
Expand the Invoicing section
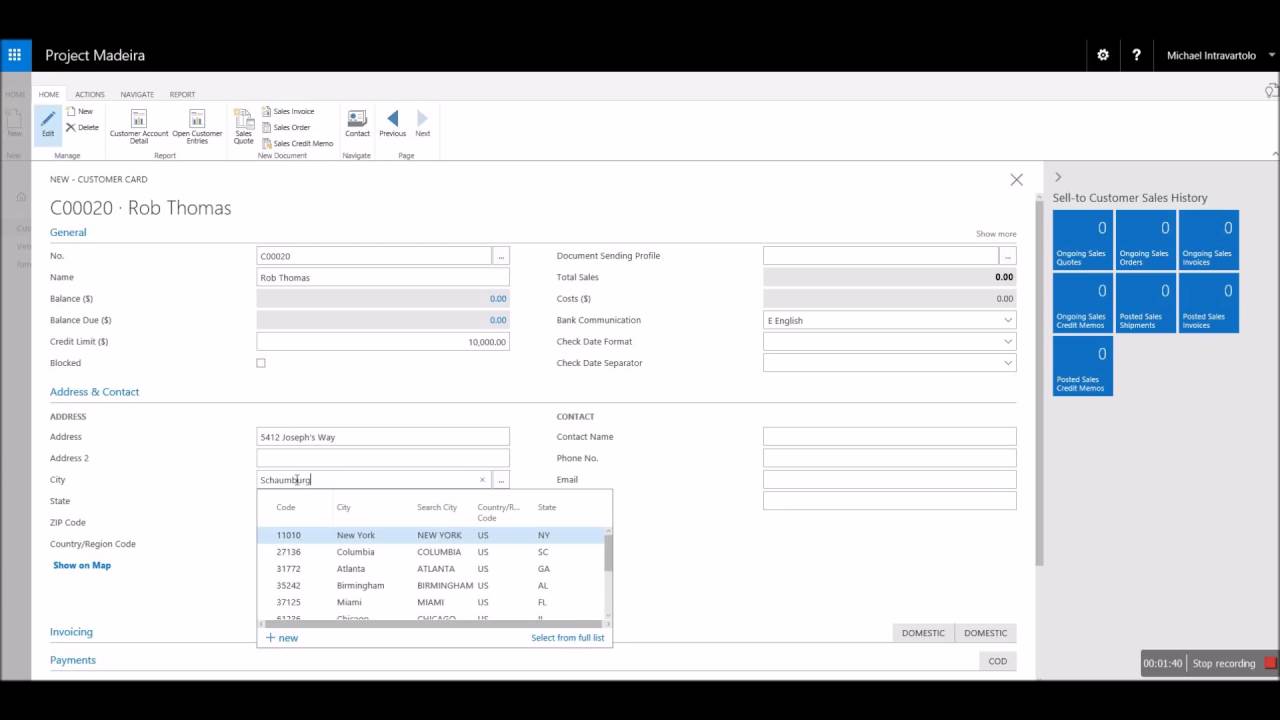point(71,632)
